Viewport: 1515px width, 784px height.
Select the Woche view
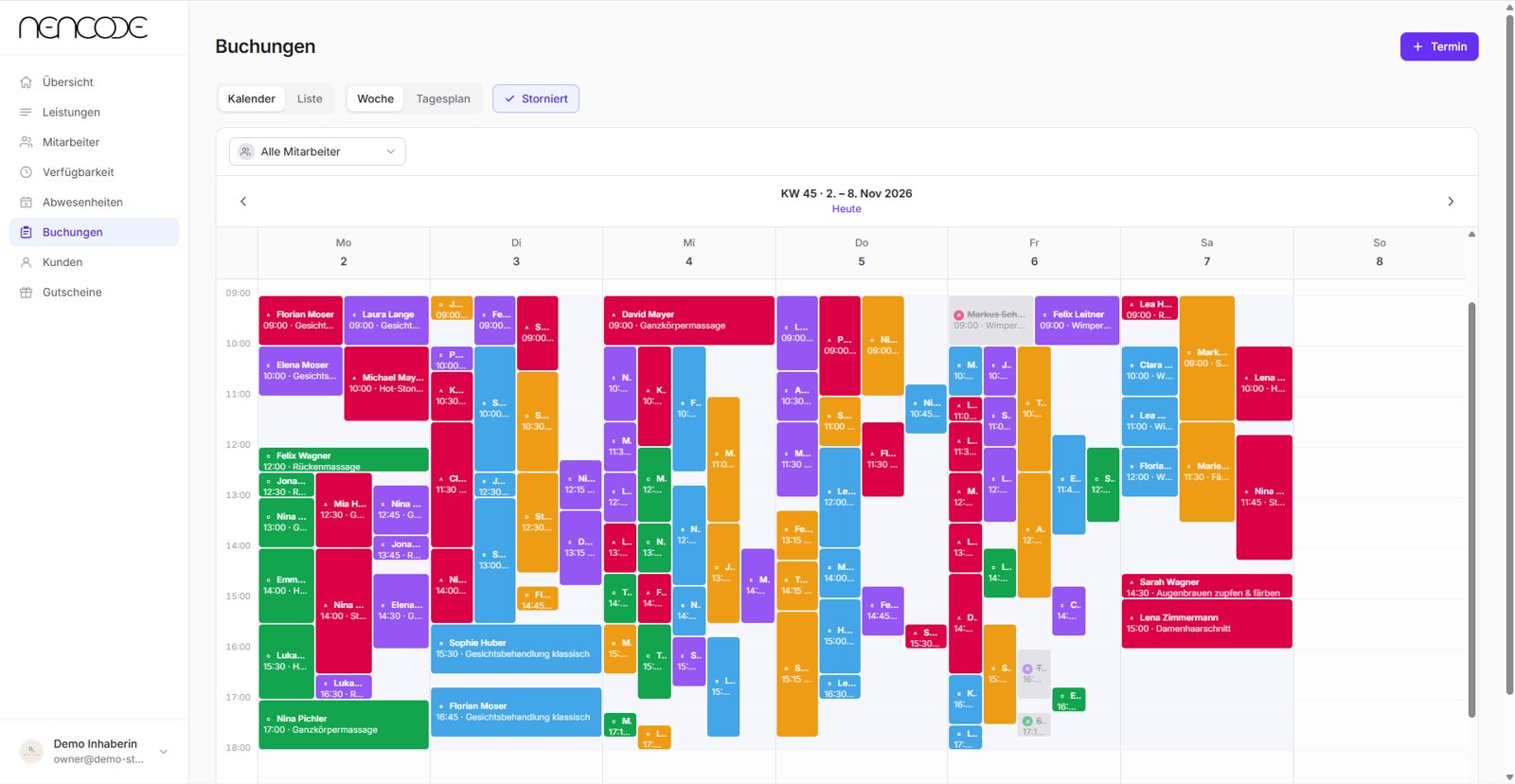click(x=376, y=98)
